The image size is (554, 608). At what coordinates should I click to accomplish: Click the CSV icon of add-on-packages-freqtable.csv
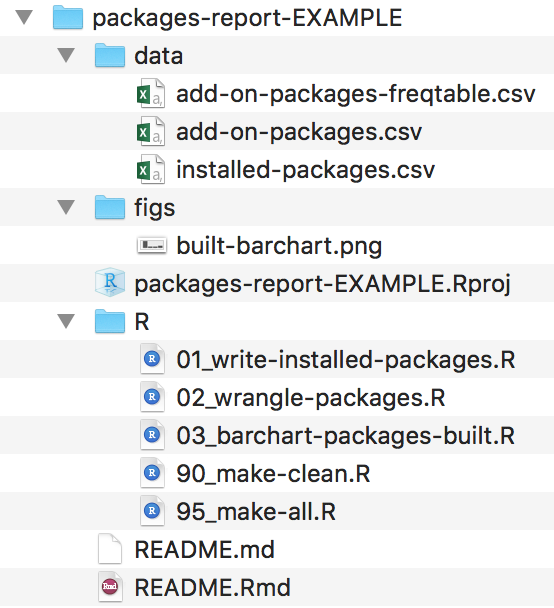tap(151, 93)
